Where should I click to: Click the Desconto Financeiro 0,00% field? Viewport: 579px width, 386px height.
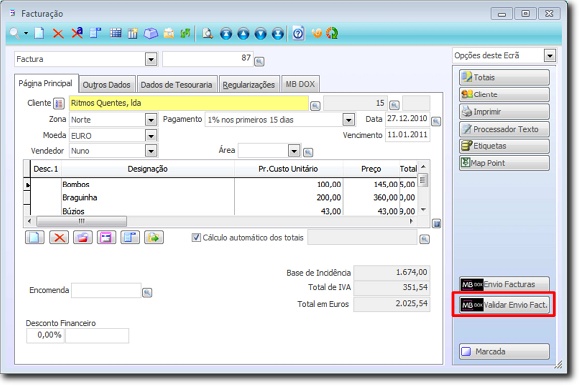[x=45, y=335]
